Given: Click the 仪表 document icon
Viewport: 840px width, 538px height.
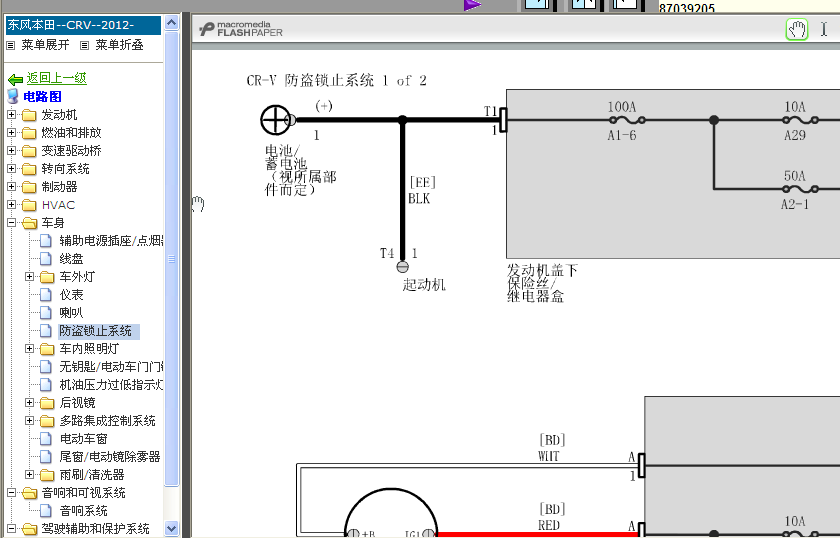Looking at the screenshot, I should click(x=46, y=295).
